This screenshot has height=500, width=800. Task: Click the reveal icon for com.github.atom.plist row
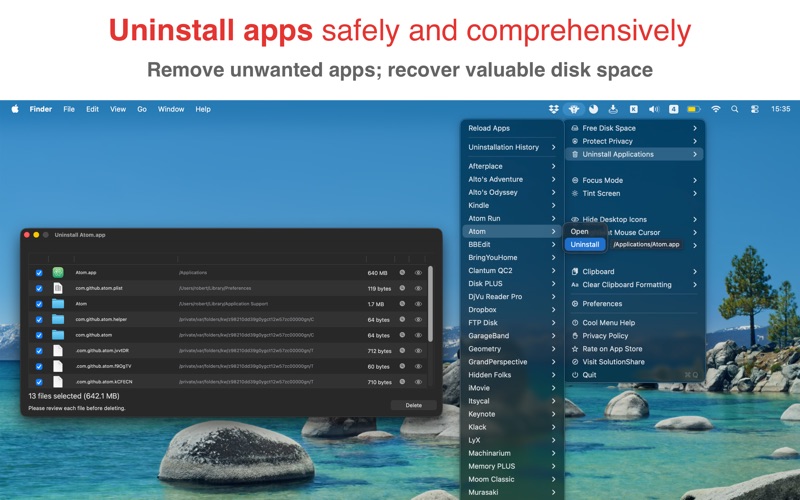coord(402,288)
